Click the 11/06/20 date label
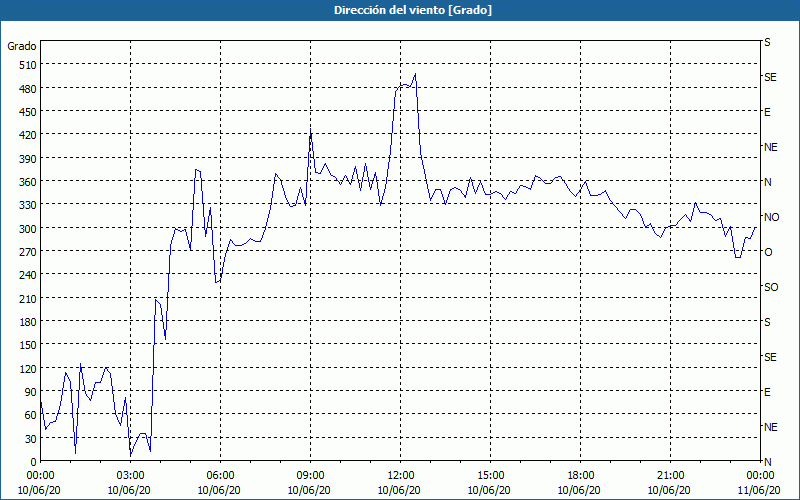Screen dimensions: 800x500 (x=759, y=490)
